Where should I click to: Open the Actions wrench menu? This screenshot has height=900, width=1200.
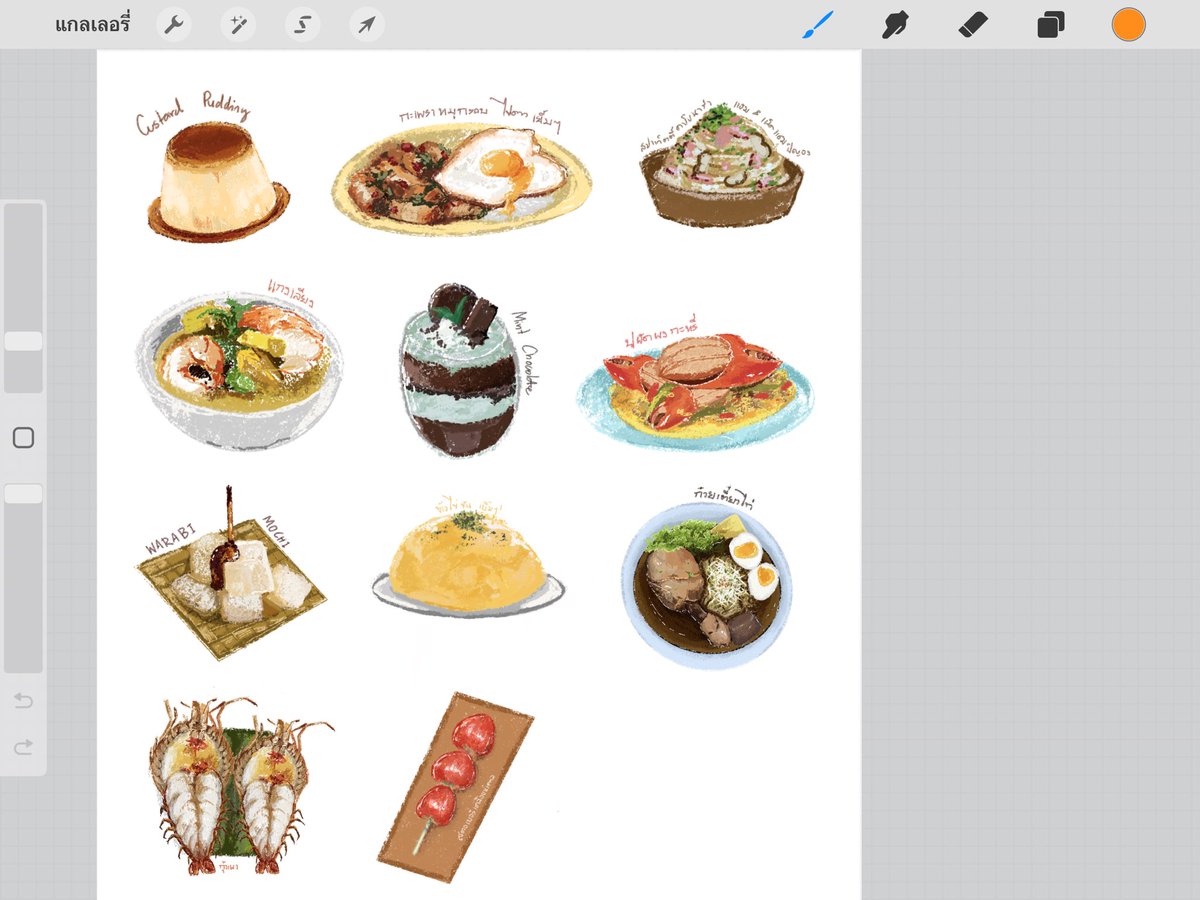coord(174,25)
